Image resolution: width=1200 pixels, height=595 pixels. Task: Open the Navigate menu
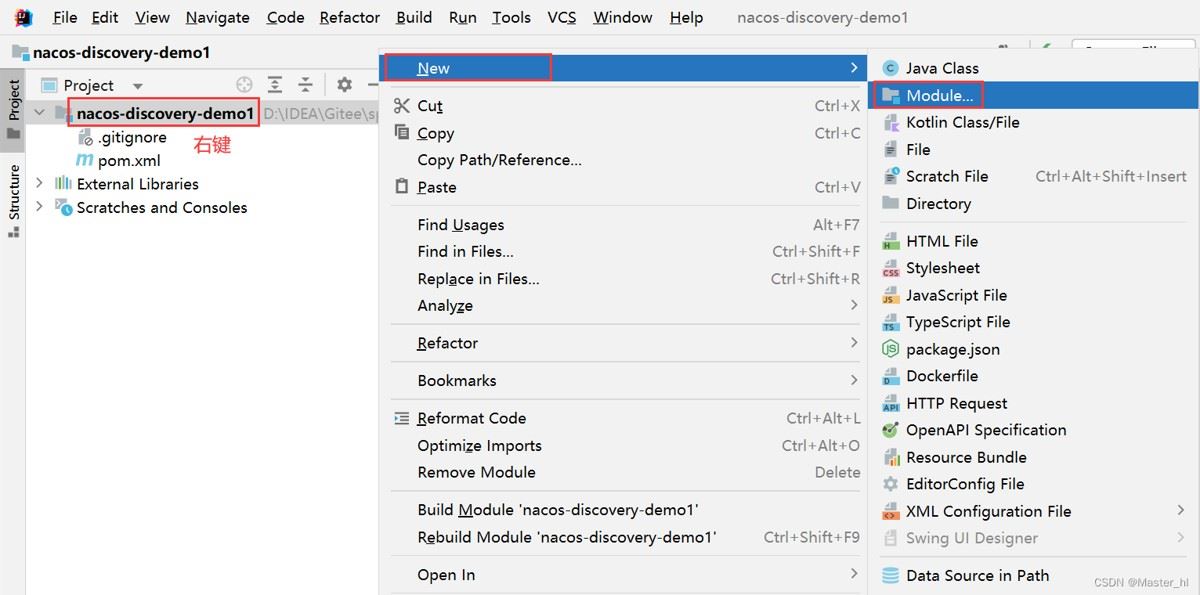coord(218,17)
